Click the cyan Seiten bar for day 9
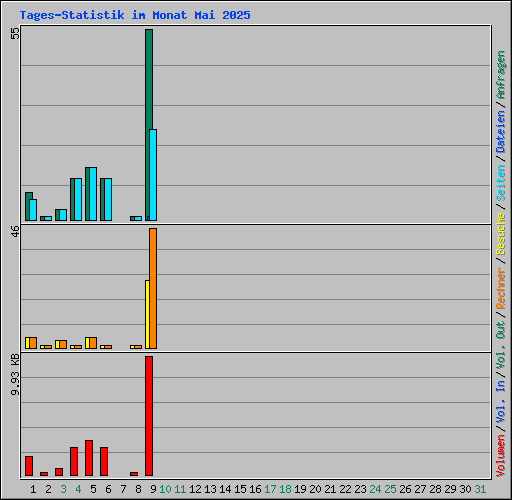Image resolution: width=512 pixels, height=500 pixels. tap(153, 175)
